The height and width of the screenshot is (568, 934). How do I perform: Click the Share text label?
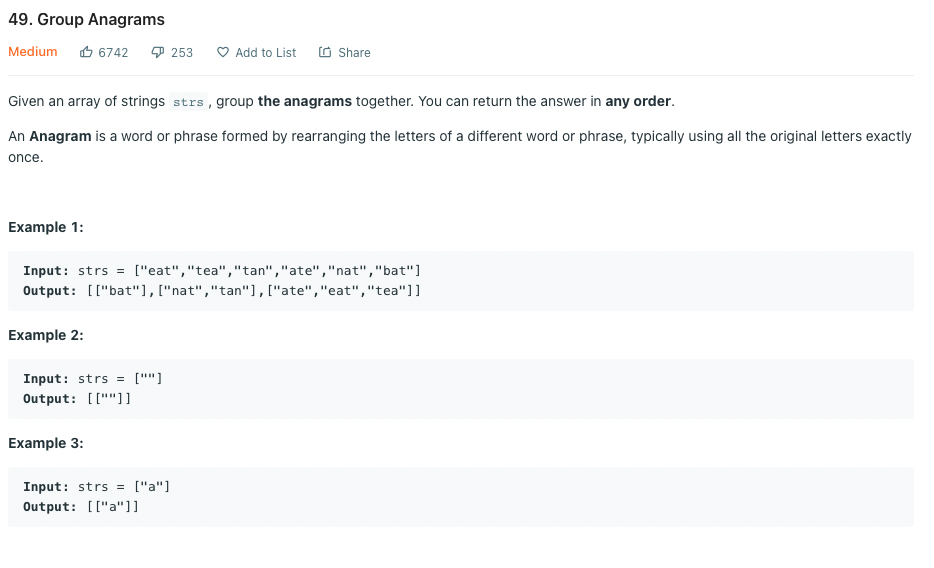click(x=354, y=53)
